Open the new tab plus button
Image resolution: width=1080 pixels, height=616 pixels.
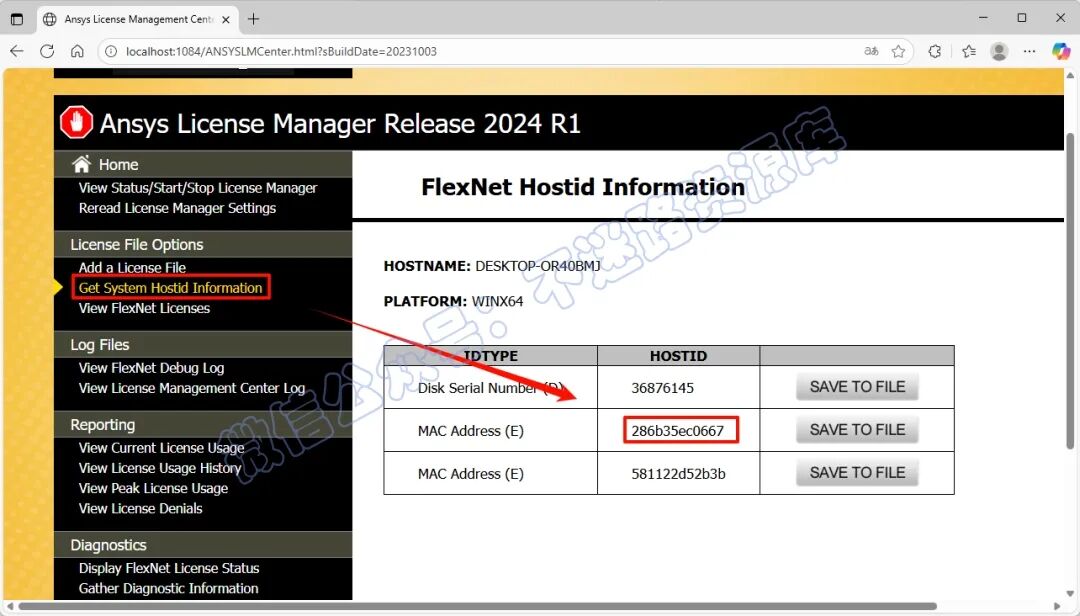253,19
